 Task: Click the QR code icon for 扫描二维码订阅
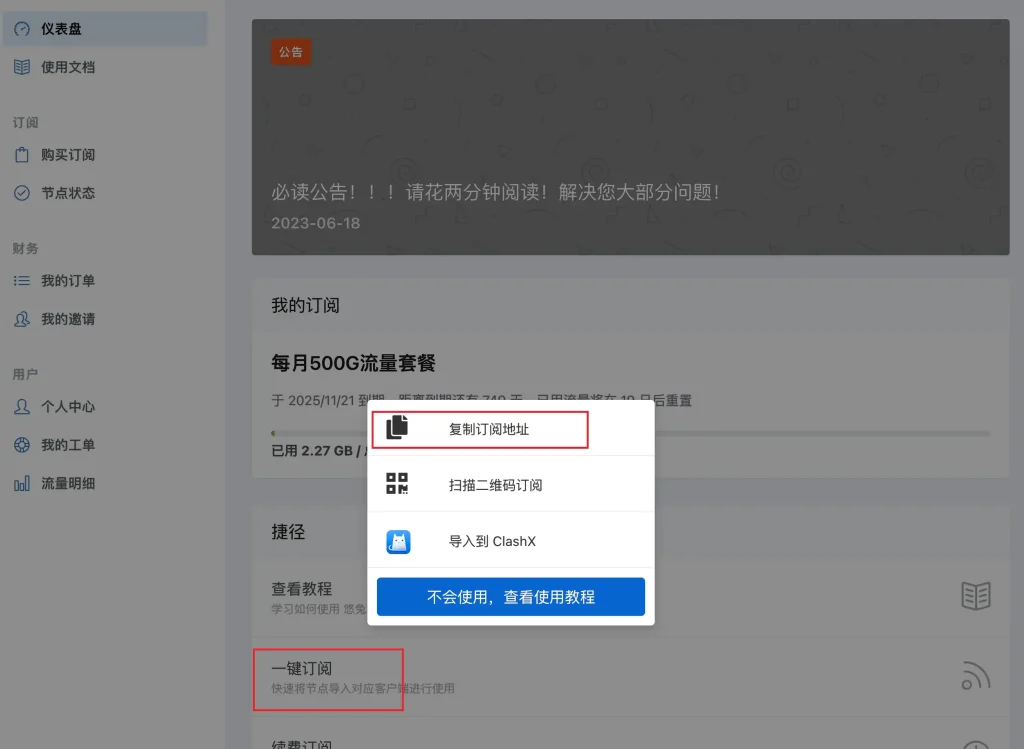396,483
